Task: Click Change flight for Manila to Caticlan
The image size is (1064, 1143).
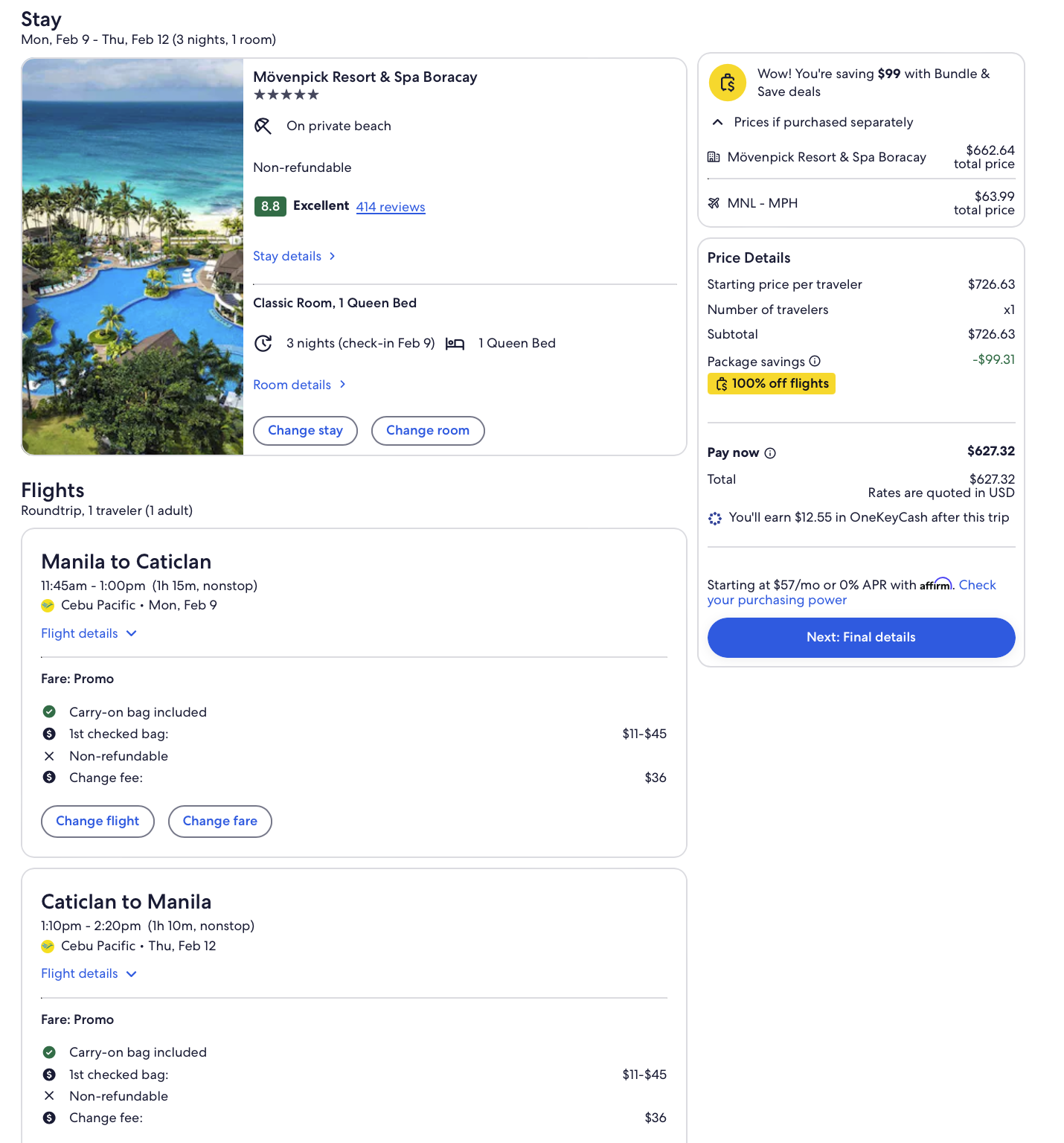Action: click(x=97, y=822)
